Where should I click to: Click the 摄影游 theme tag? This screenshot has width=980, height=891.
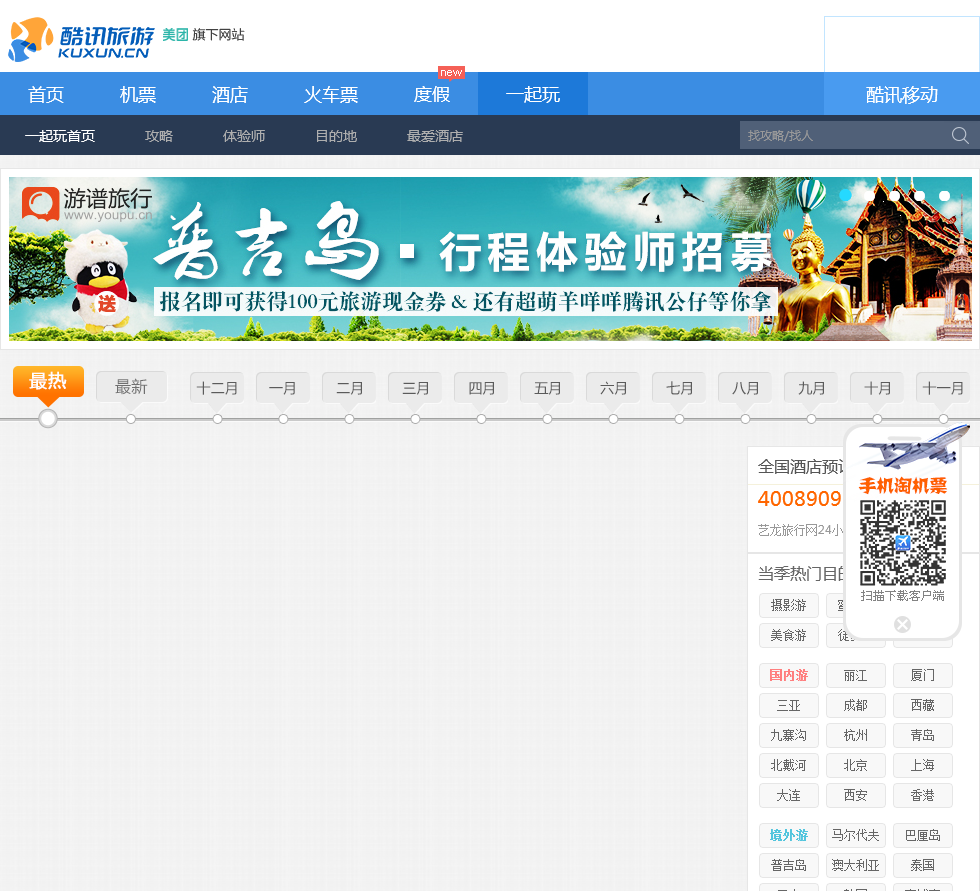pos(789,605)
